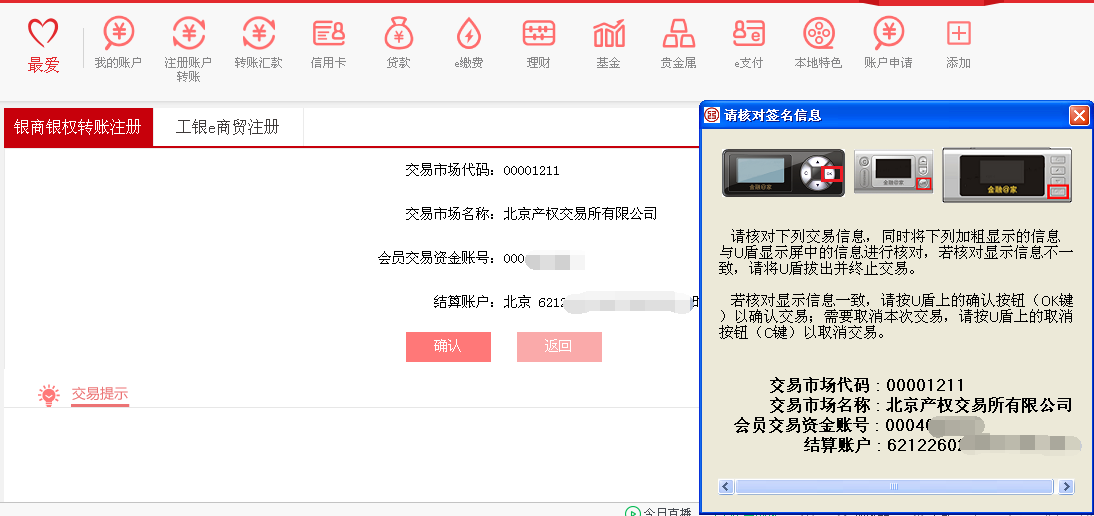Screen dimensions: 1094x516
Task: Open the 最爱 favorites heart icon
Action: click(43, 45)
